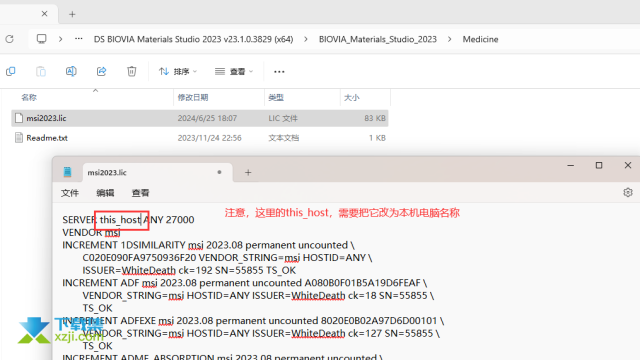Open the 查看 view dropdown in Explorer
Screen dimensions: 640x360
point(234,71)
